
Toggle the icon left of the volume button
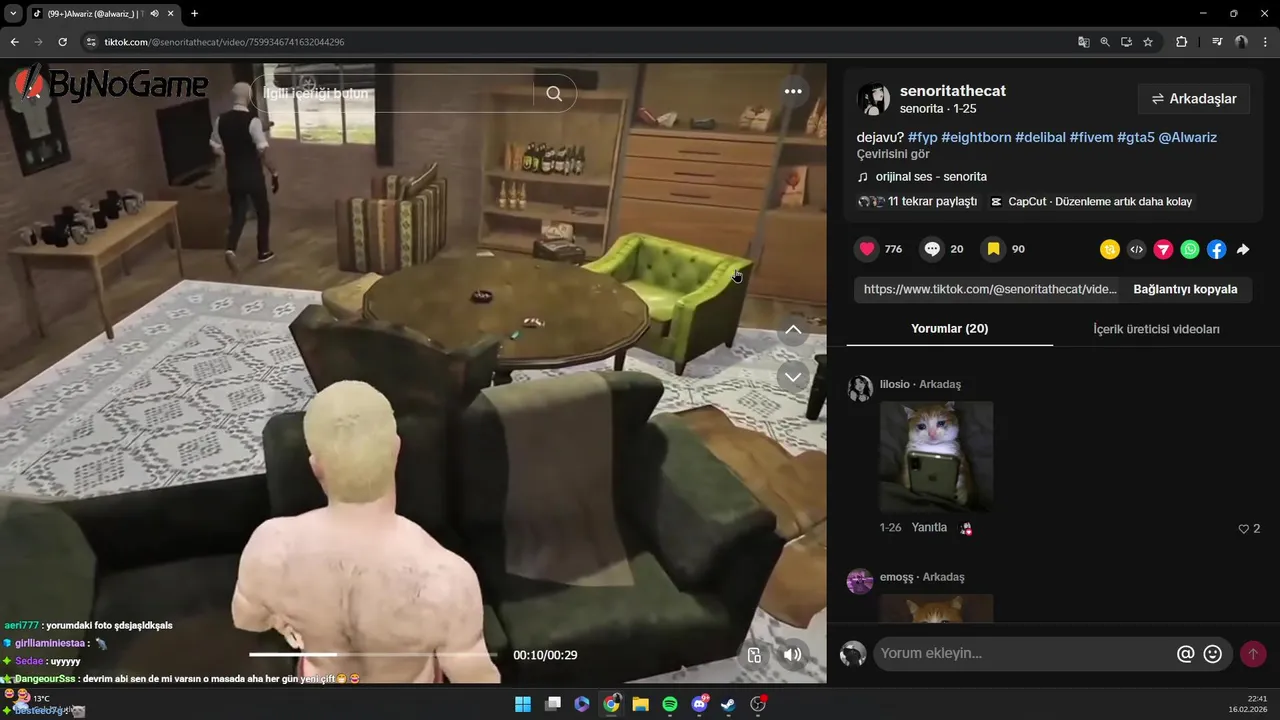[x=754, y=655]
